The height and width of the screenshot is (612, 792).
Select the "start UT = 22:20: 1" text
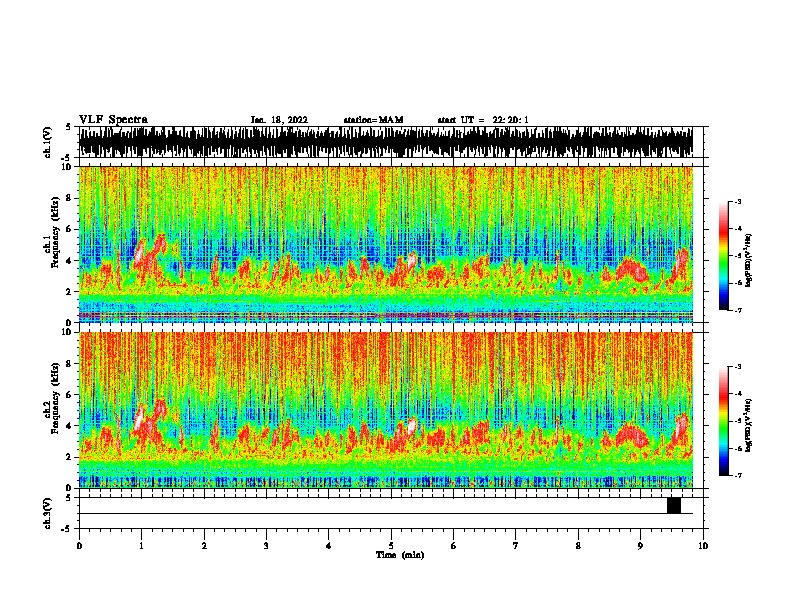[483, 120]
